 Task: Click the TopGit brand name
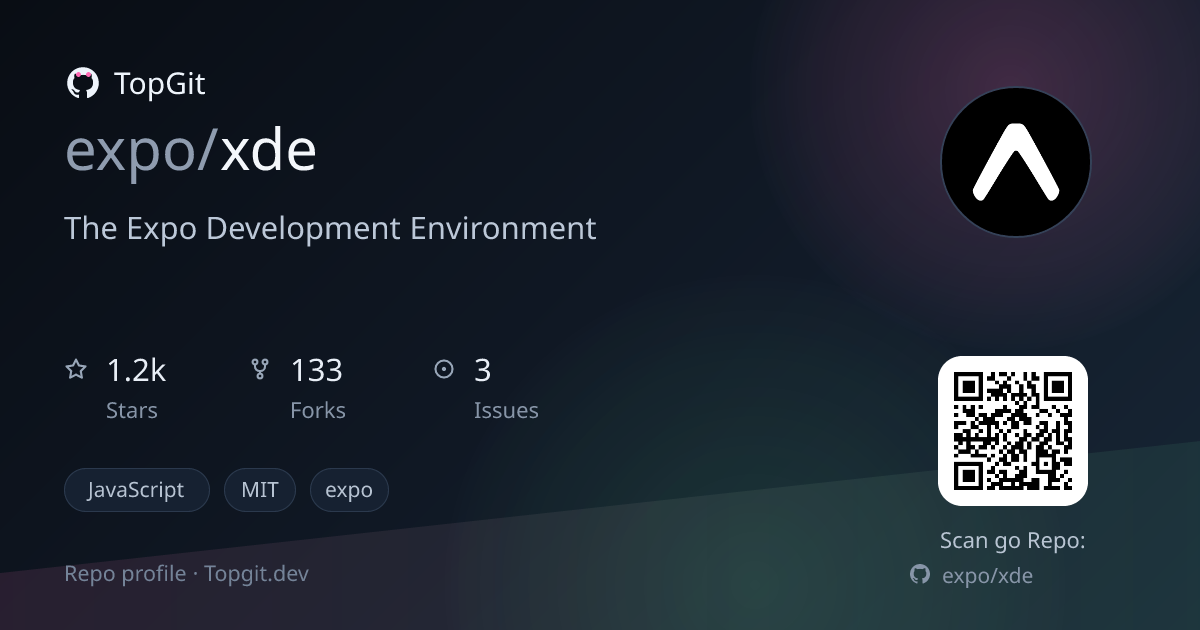(160, 84)
